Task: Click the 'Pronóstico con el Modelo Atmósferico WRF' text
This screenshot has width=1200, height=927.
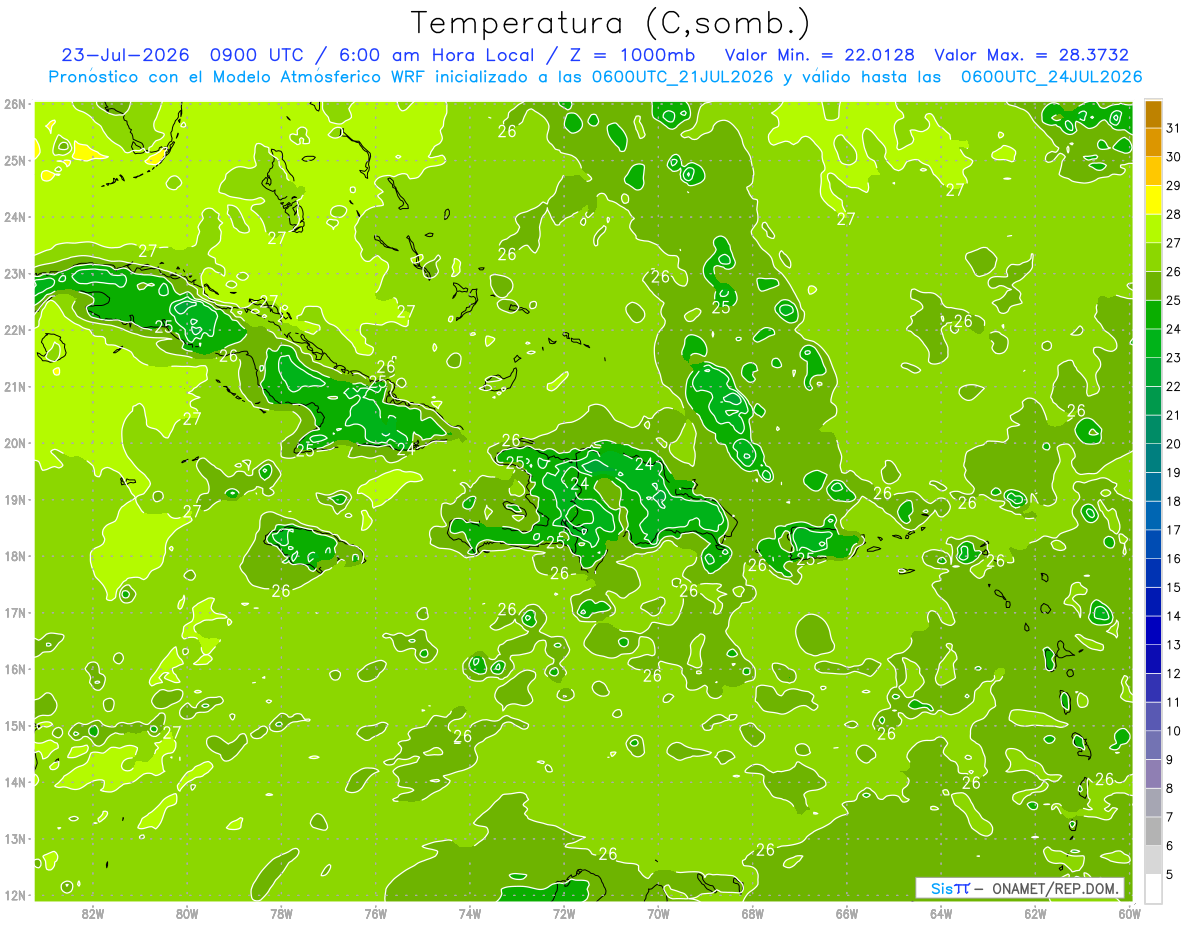Action: pyautogui.click(x=238, y=77)
